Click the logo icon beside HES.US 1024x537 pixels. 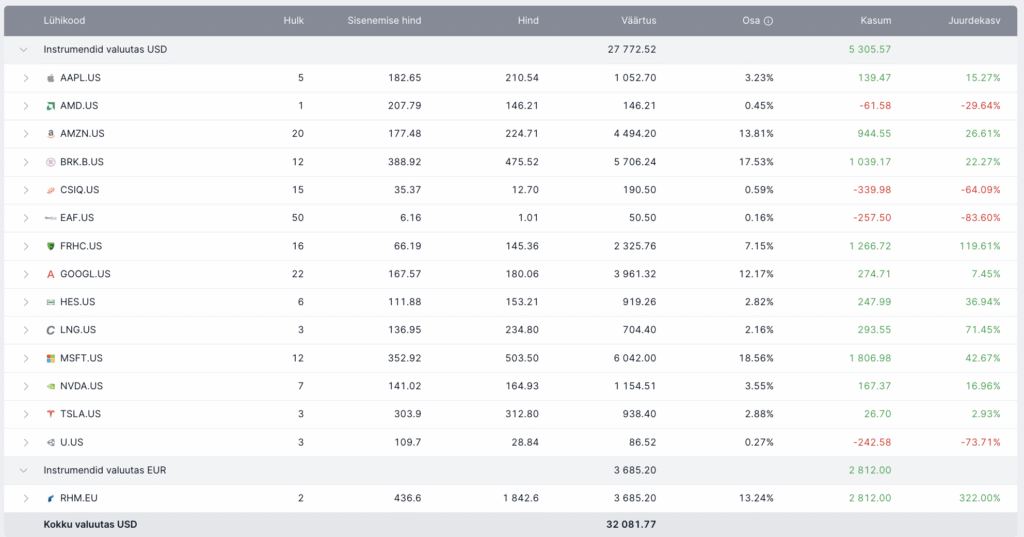click(x=50, y=302)
